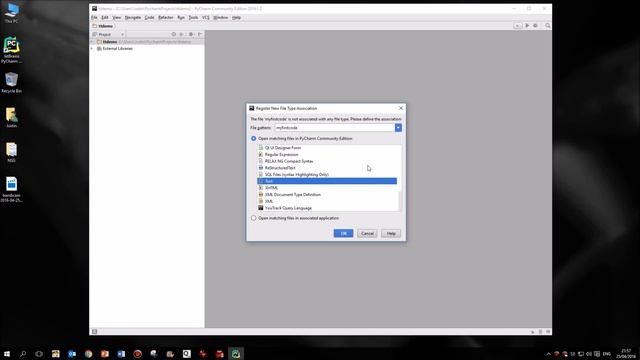Click scroll from source icon in Project panel
The image size is (640, 360).
173,34
